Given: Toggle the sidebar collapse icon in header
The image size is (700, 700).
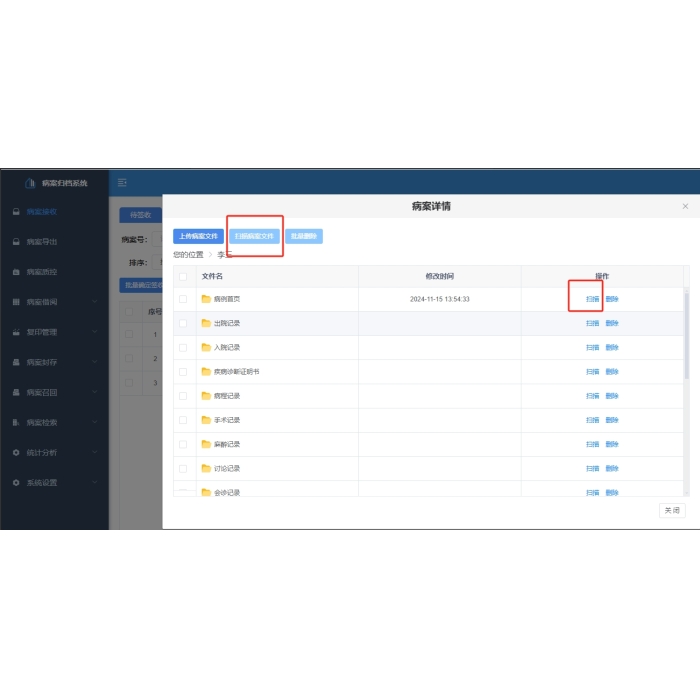Looking at the screenshot, I should point(122,182).
